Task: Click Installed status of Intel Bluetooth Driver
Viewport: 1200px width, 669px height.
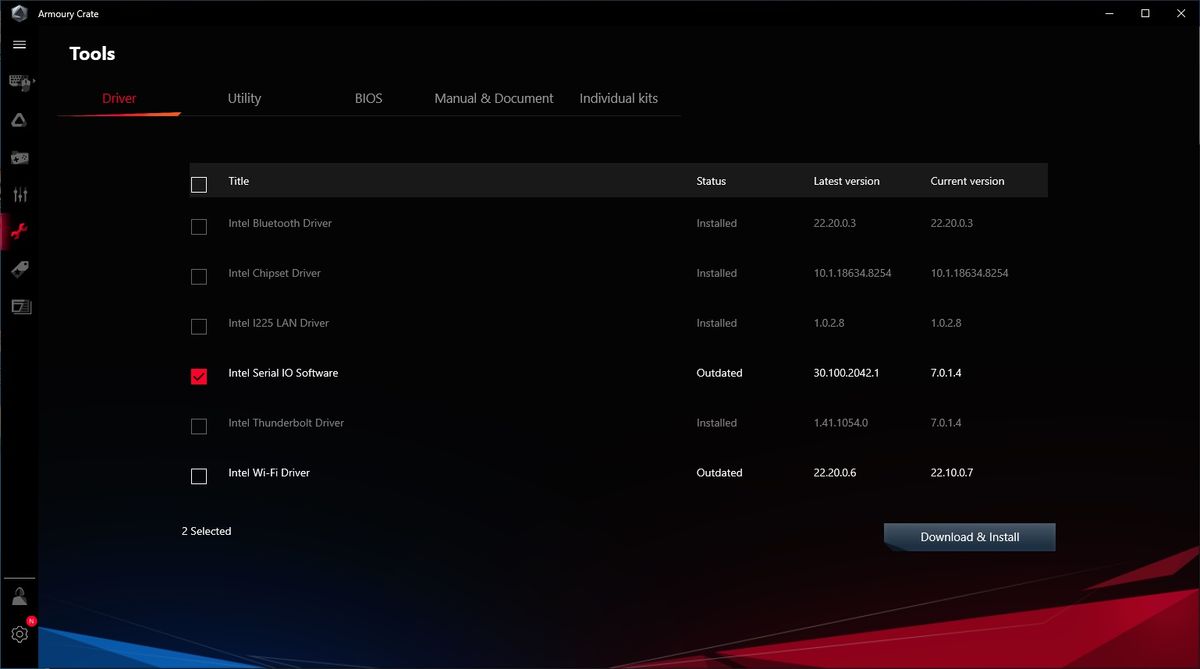Action: click(x=716, y=223)
